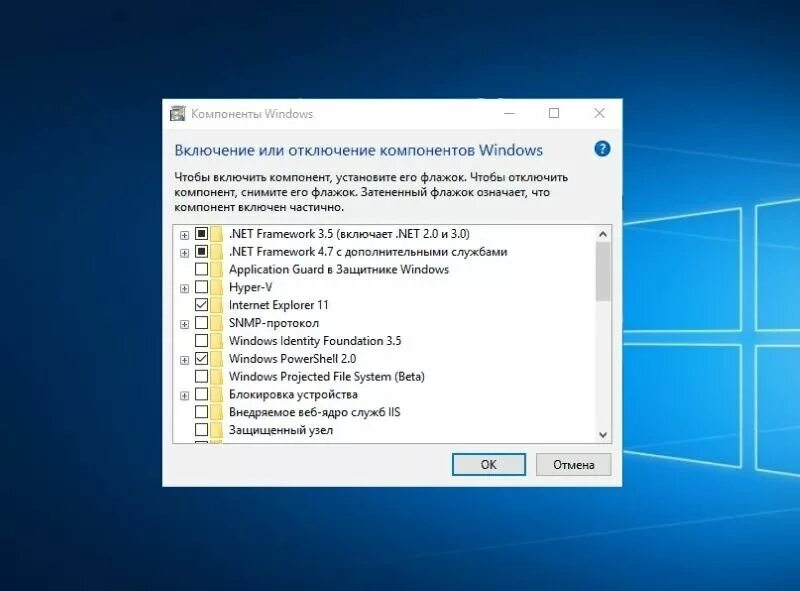Click folder icon beside Защищенный узел
Viewport: 800px width, 591px height.
[x=217, y=430]
